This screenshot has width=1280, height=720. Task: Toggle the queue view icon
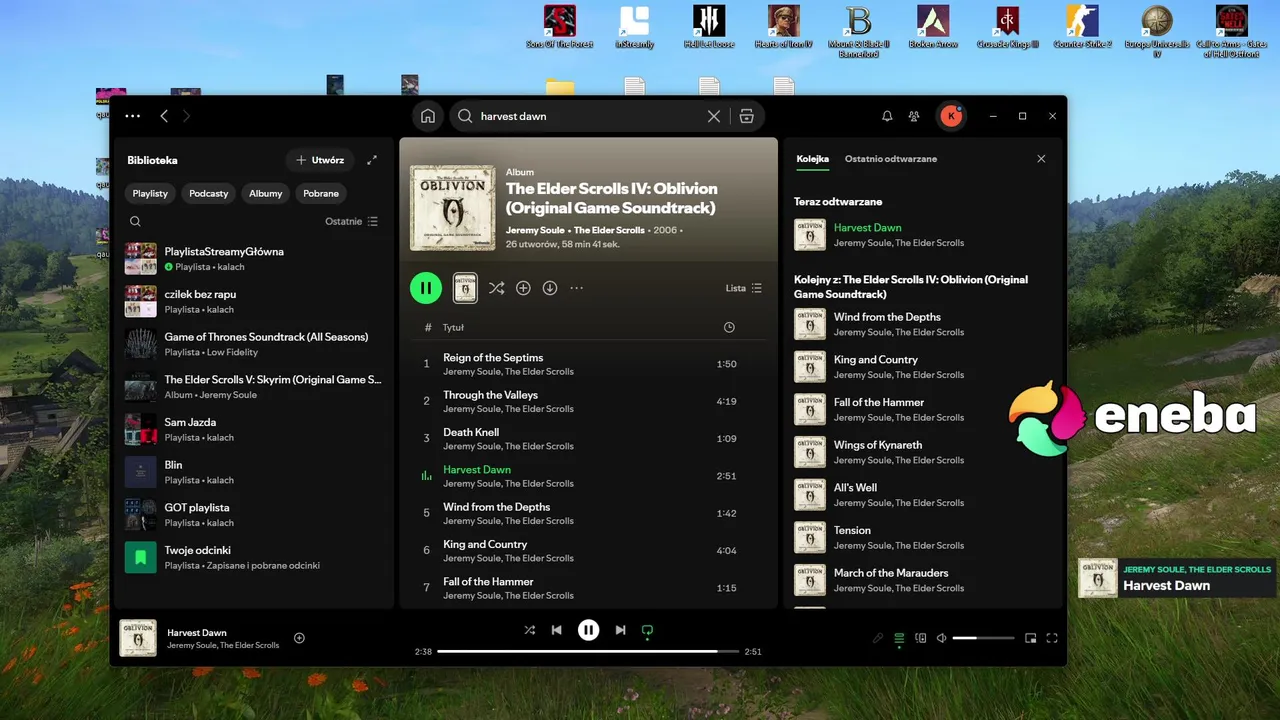pyautogui.click(x=899, y=638)
